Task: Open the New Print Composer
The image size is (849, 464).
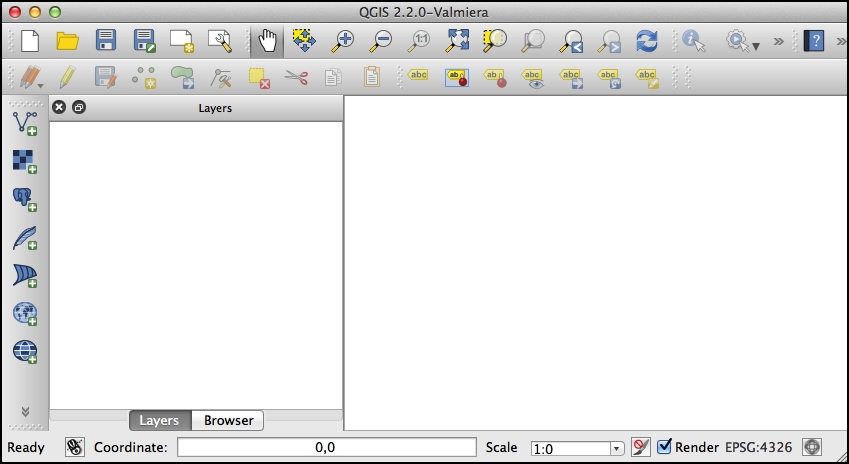Action: 181,41
